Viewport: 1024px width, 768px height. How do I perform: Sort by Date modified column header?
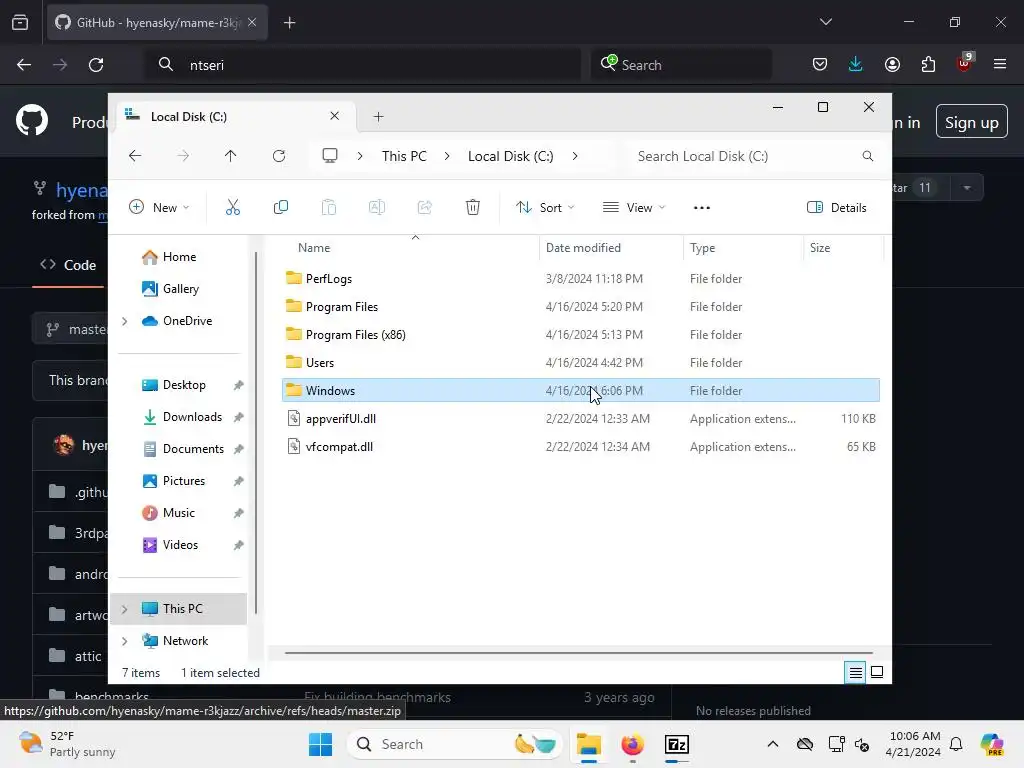[x=583, y=248]
